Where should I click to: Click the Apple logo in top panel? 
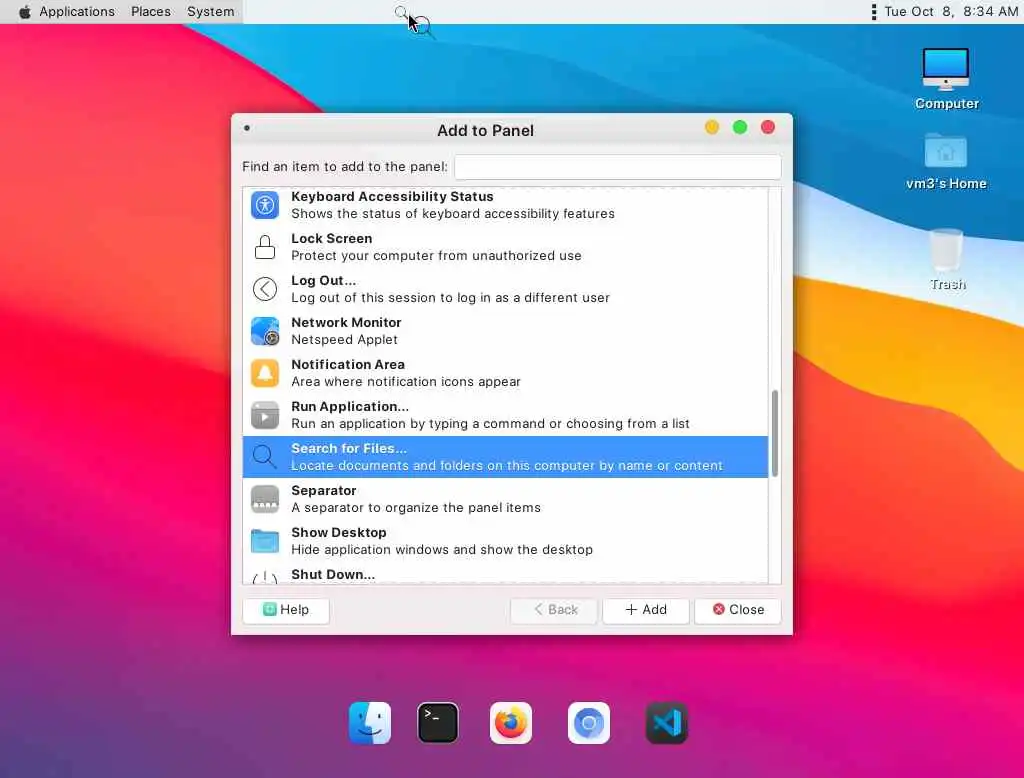[x=24, y=12]
